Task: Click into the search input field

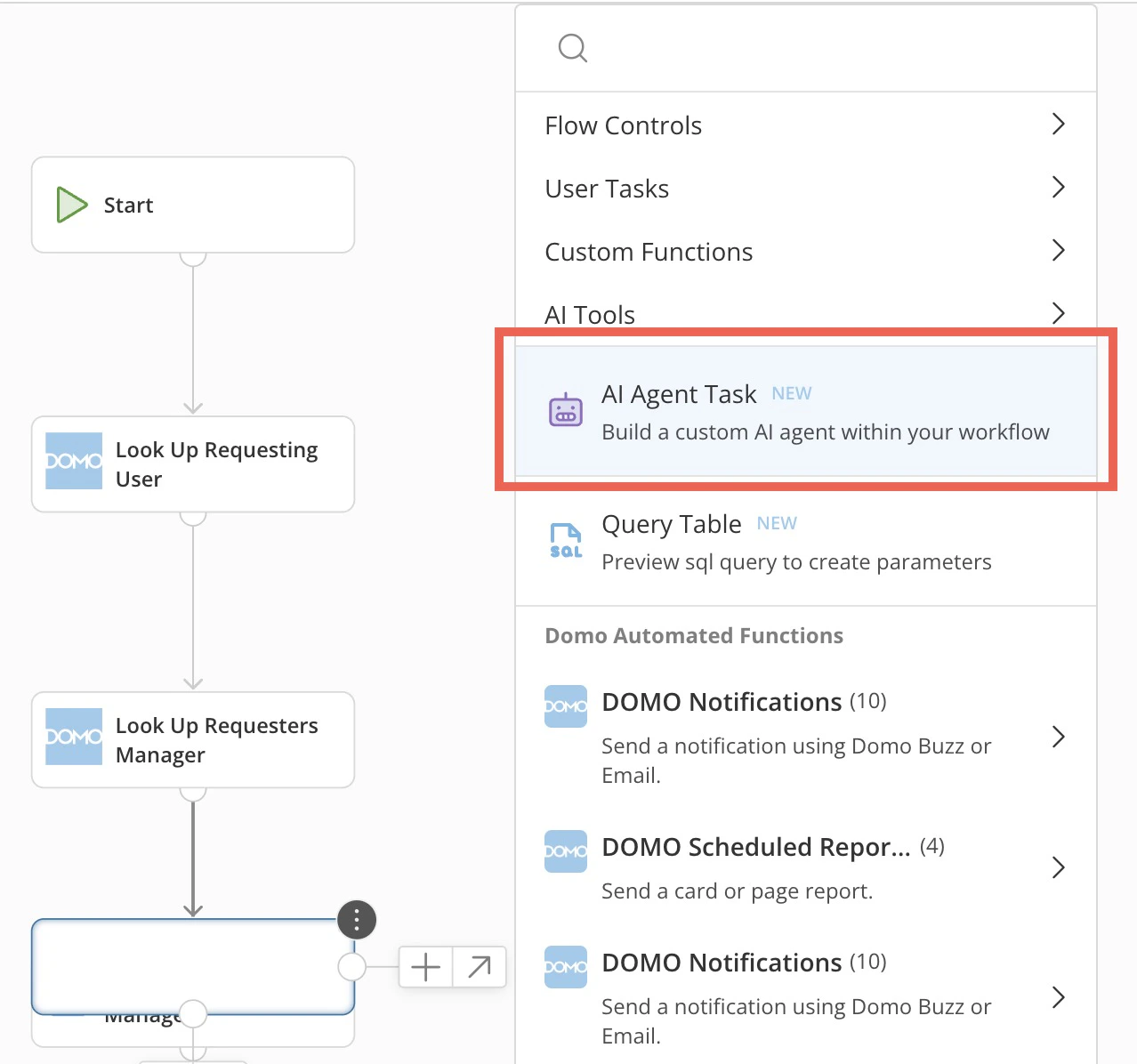Action: (806, 48)
